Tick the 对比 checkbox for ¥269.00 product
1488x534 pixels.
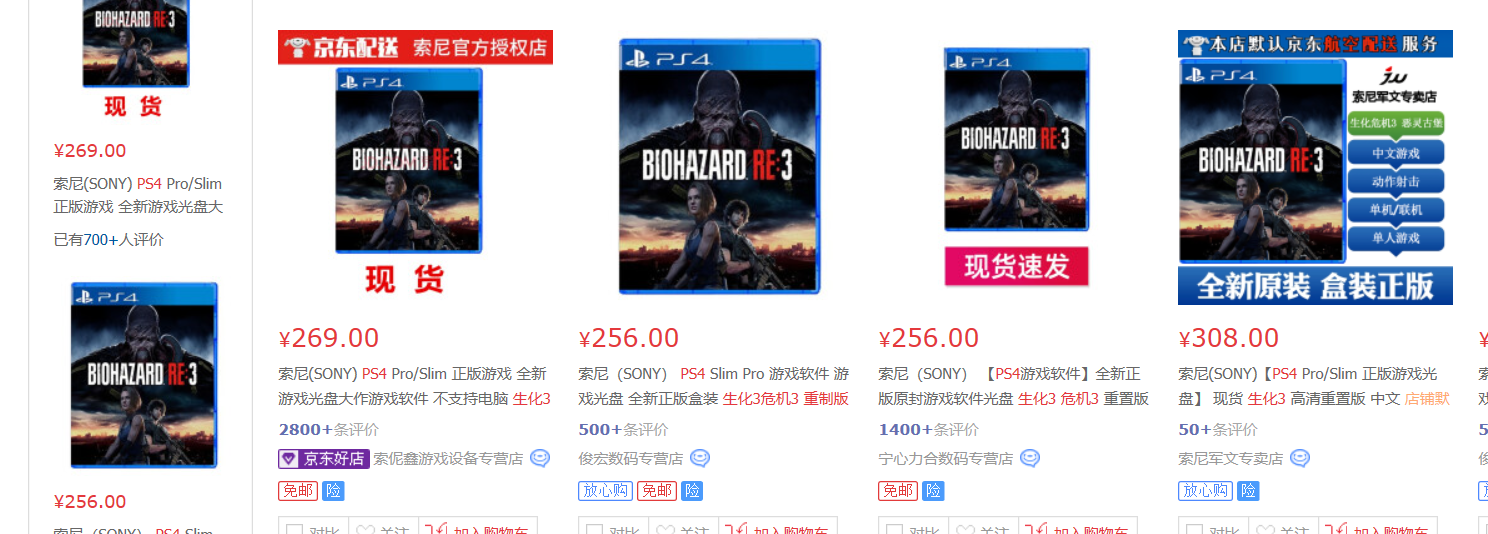[x=294, y=530]
